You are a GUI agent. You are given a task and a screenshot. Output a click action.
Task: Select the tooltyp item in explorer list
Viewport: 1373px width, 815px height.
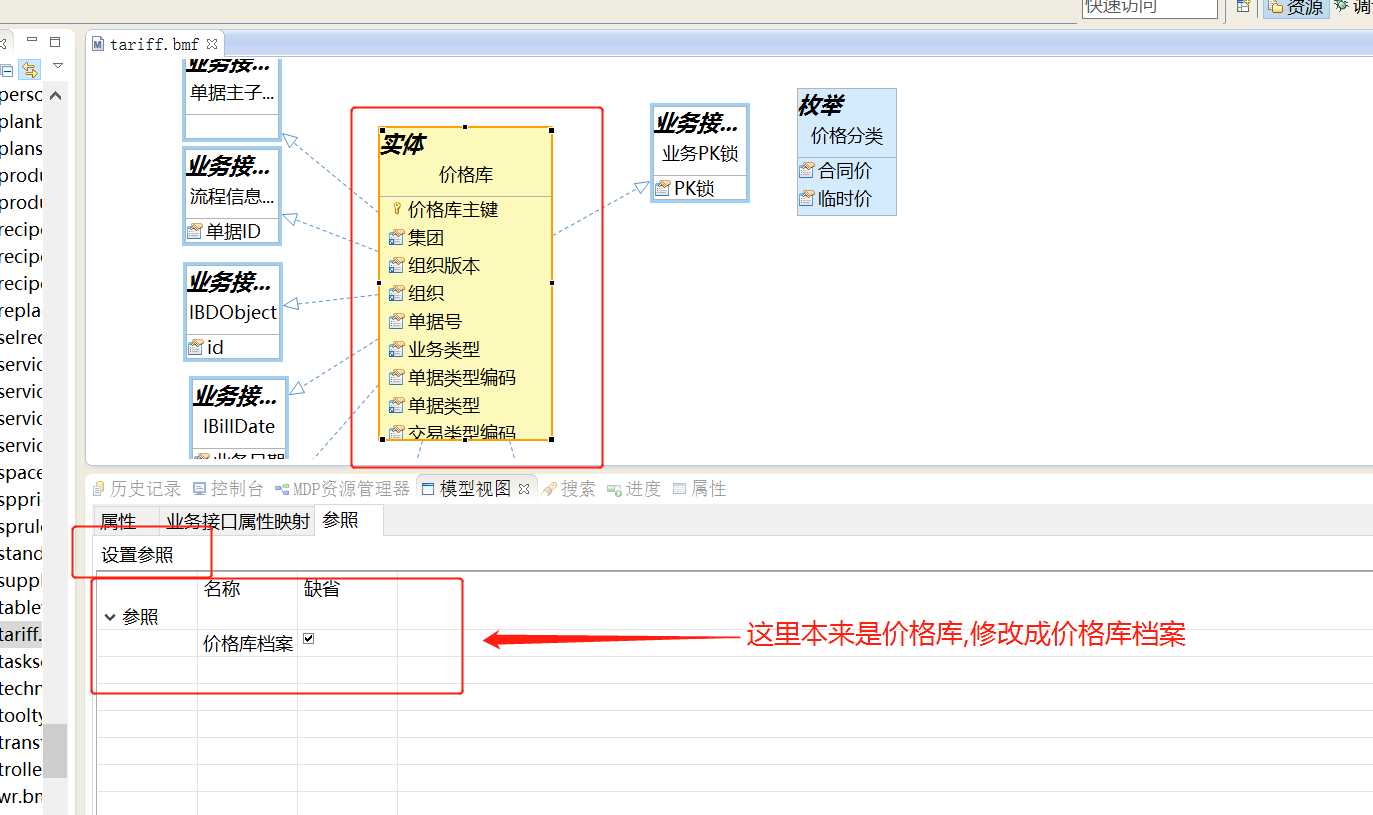21,715
